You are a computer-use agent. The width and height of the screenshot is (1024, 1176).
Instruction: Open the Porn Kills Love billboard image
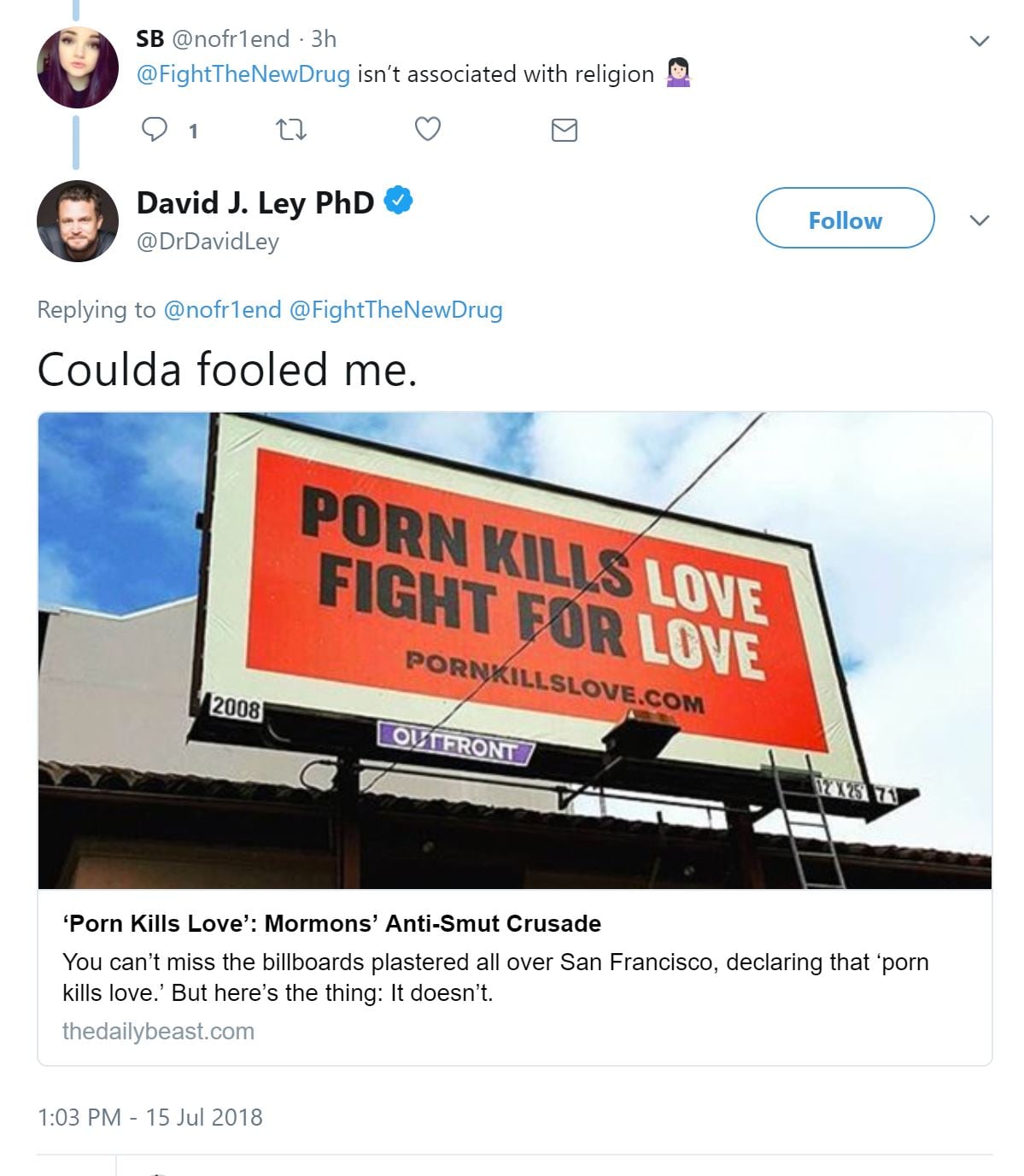[x=514, y=650]
